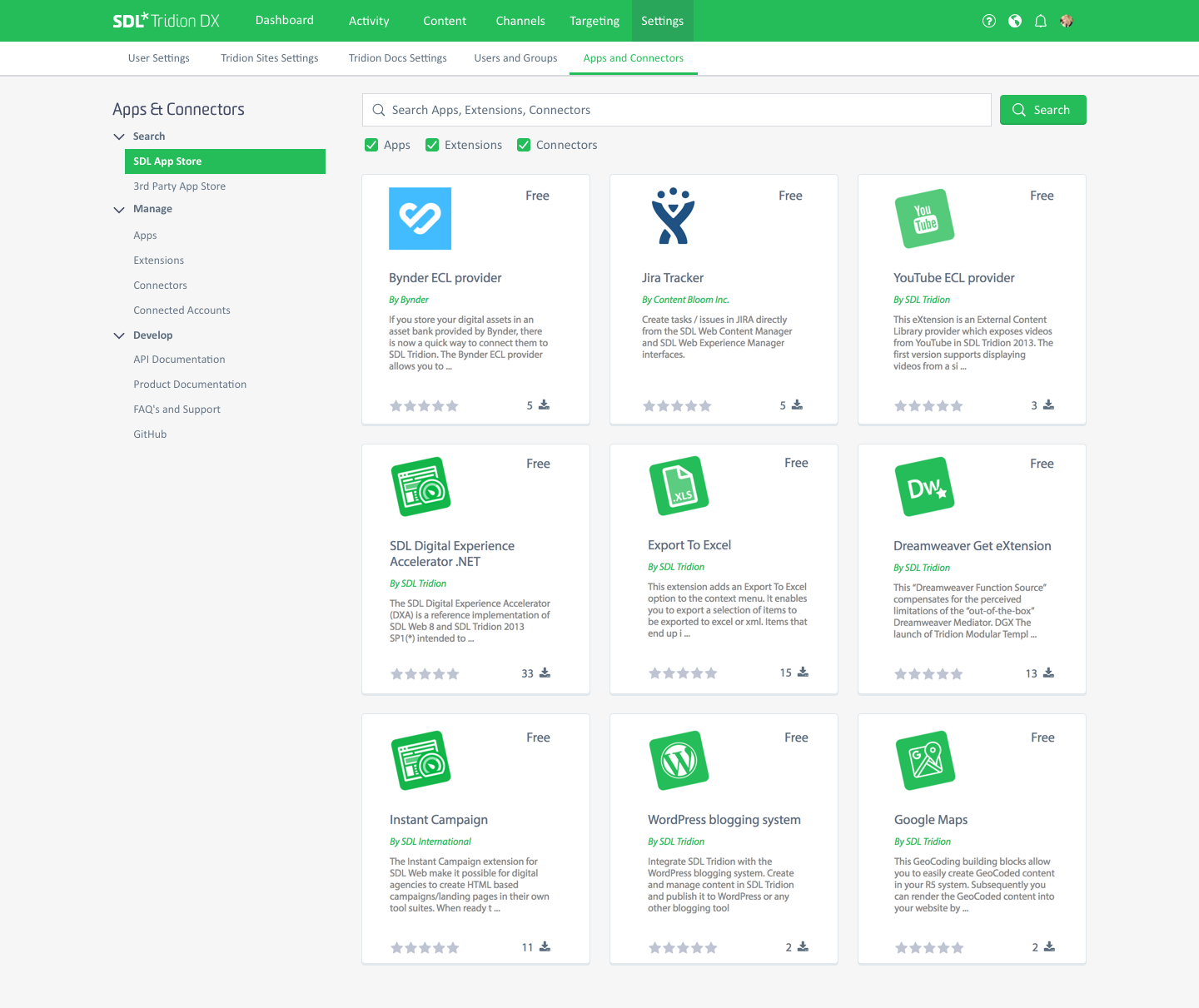The image size is (1199, 1008).
Task: Switch to Tridion Docs Settings tab
Action: pyautogui.click(x=398, y=58)
